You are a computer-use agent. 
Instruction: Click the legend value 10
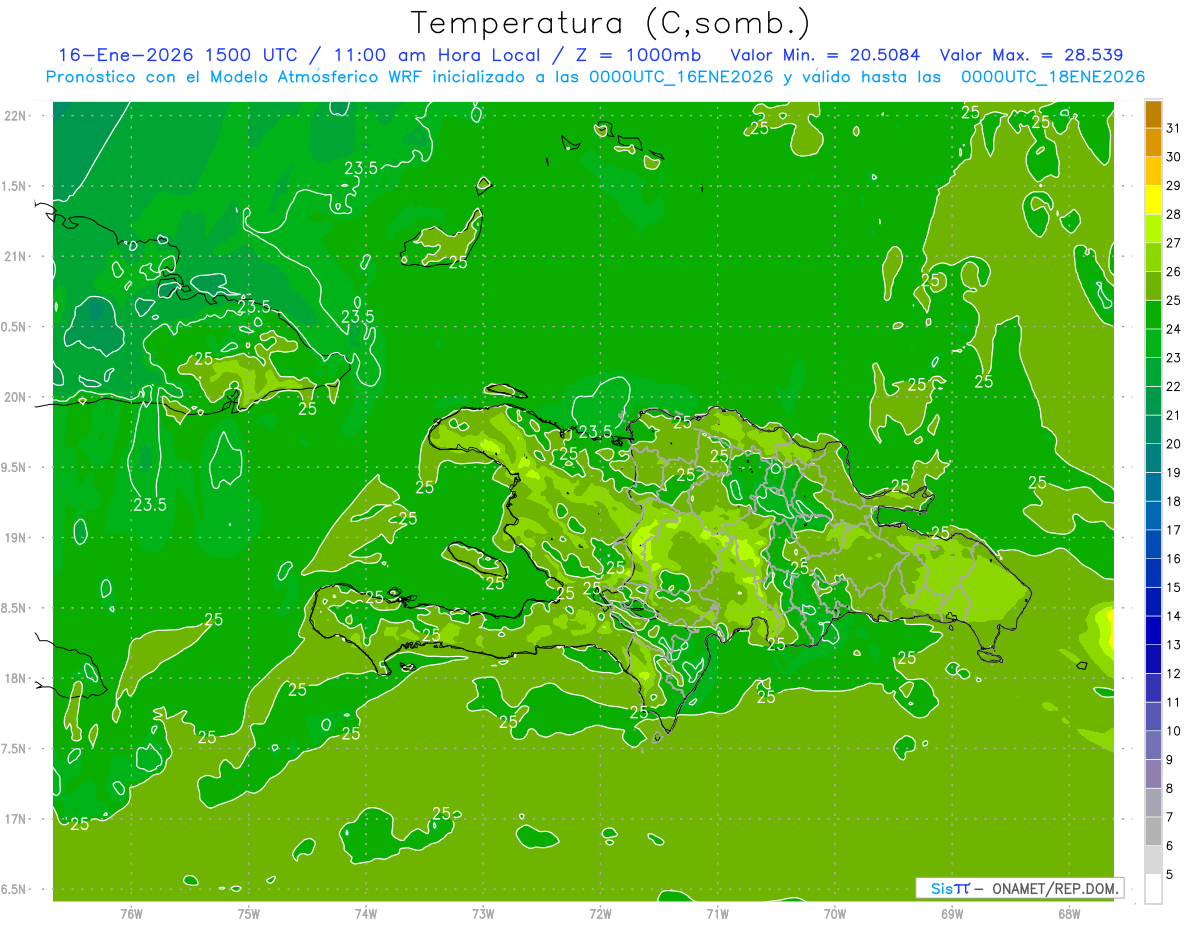pos(1174,731)
